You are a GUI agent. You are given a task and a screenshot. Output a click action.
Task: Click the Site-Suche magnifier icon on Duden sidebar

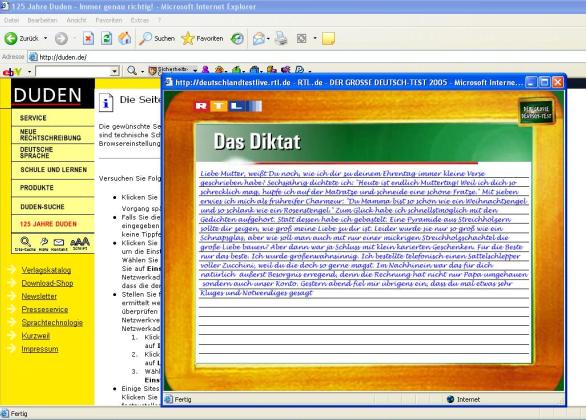(25, 242)
